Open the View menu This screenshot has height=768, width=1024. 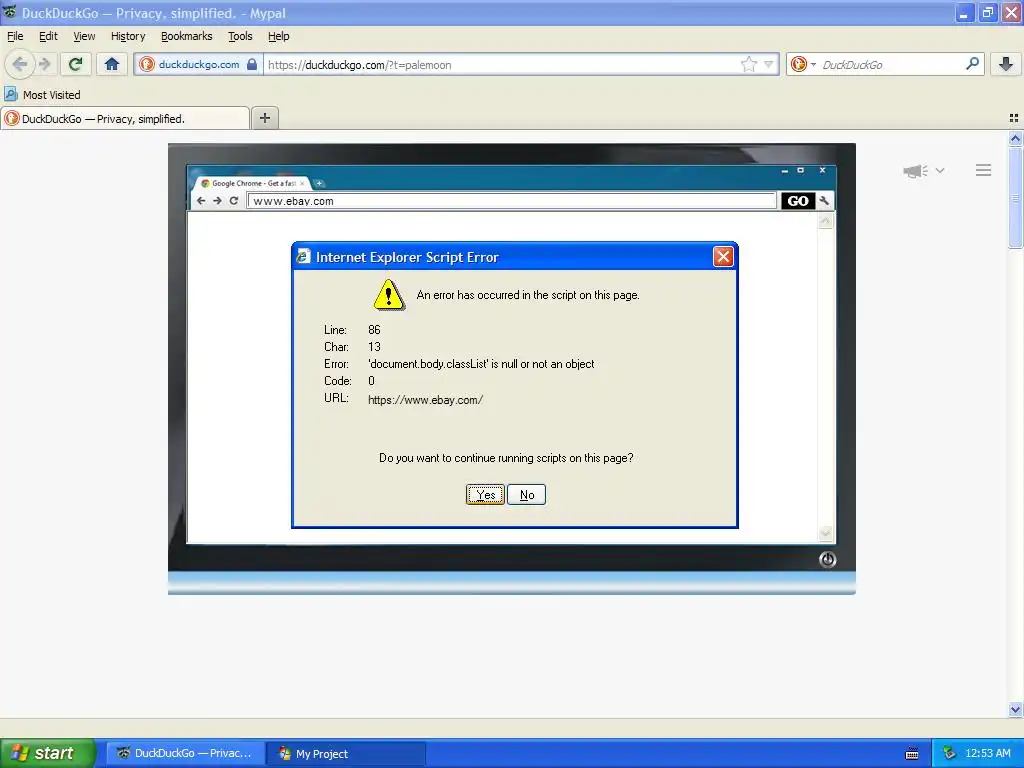tap(84, 36)
